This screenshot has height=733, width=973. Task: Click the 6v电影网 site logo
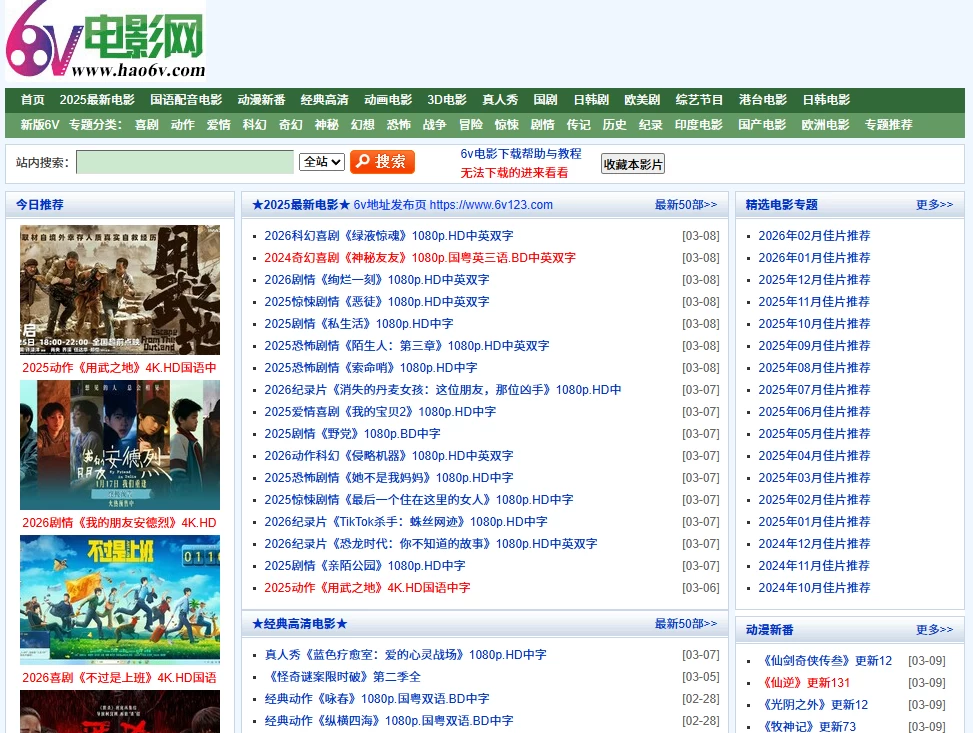pos(105,41)
